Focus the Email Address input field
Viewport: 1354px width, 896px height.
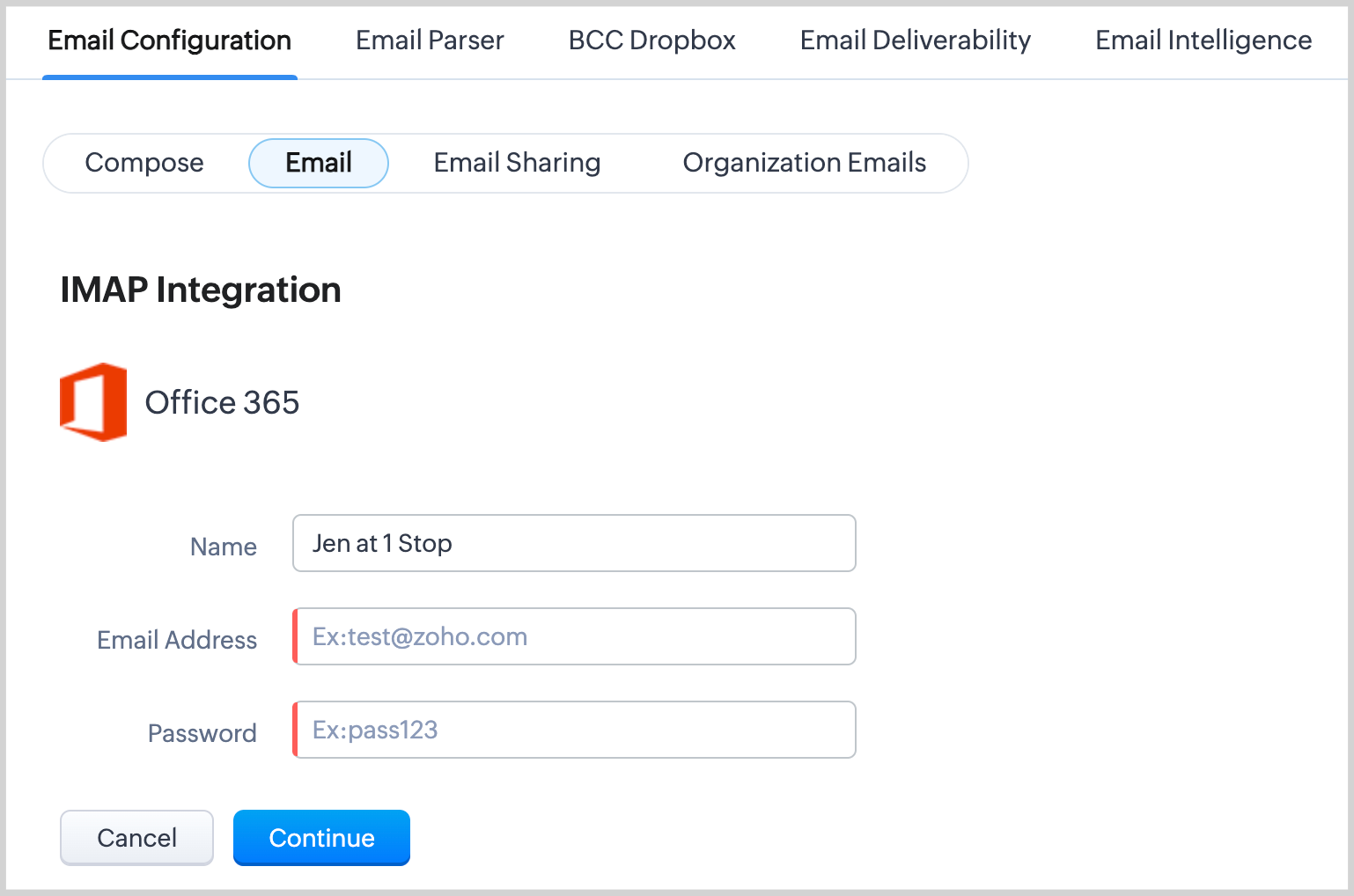[x=573, y=636]
